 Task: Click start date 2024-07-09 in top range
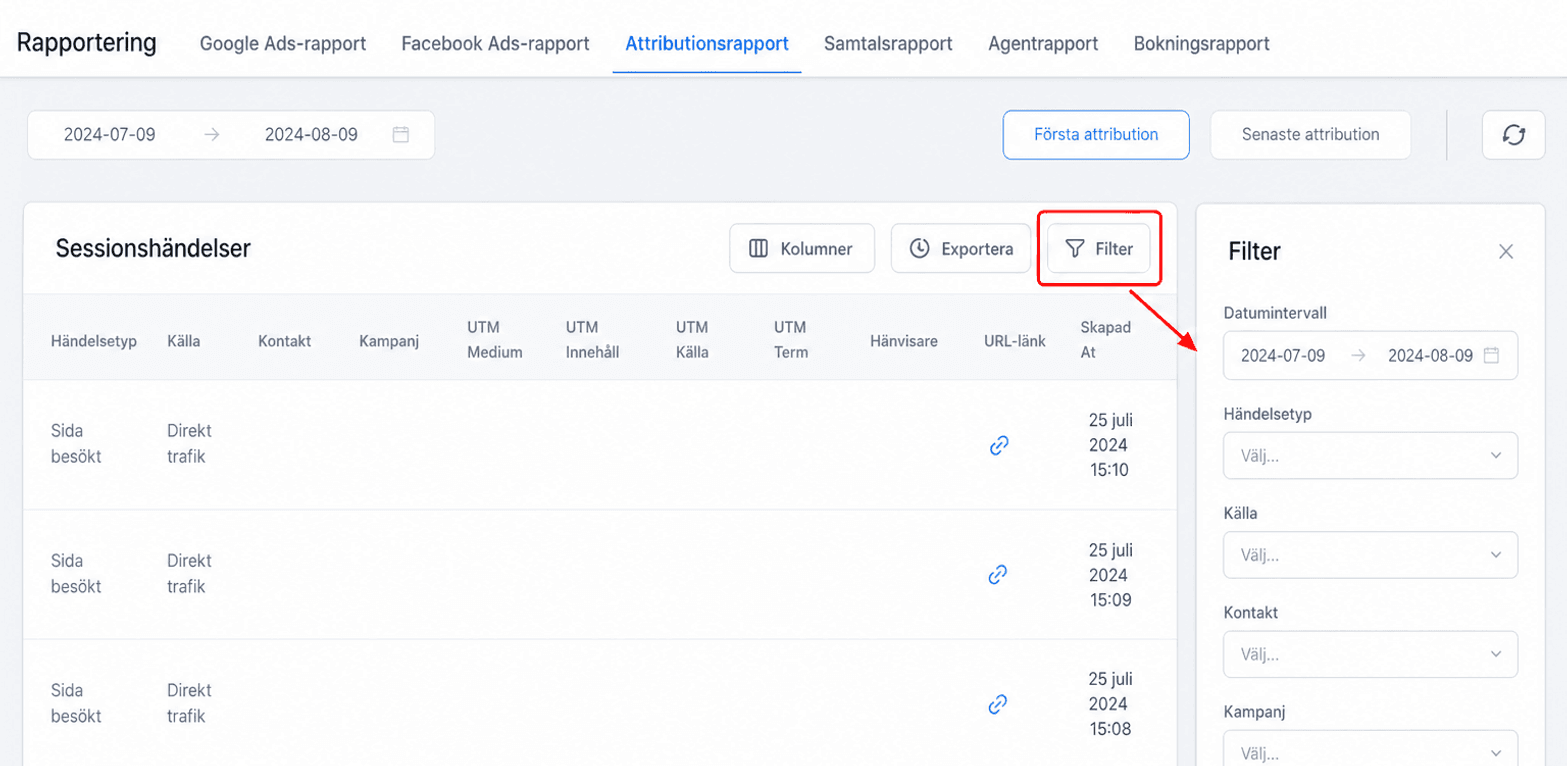click(110, 134)
